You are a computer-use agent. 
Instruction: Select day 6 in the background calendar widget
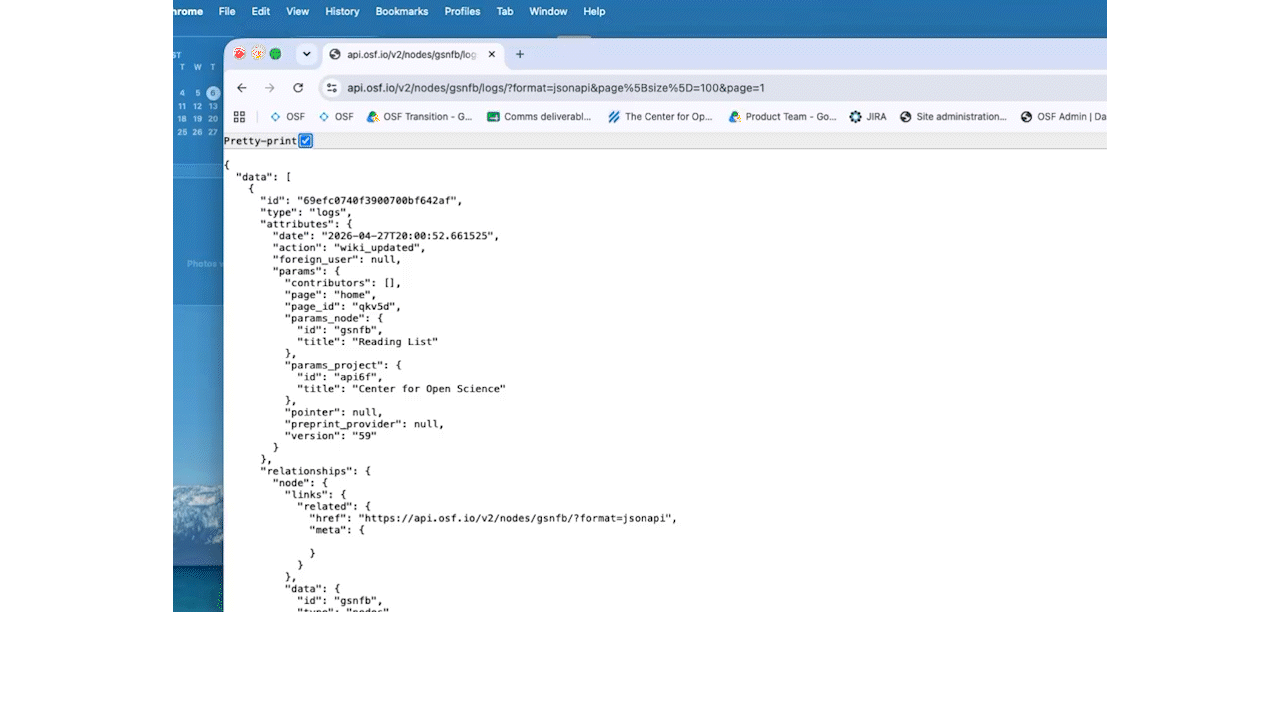[213, 93]
